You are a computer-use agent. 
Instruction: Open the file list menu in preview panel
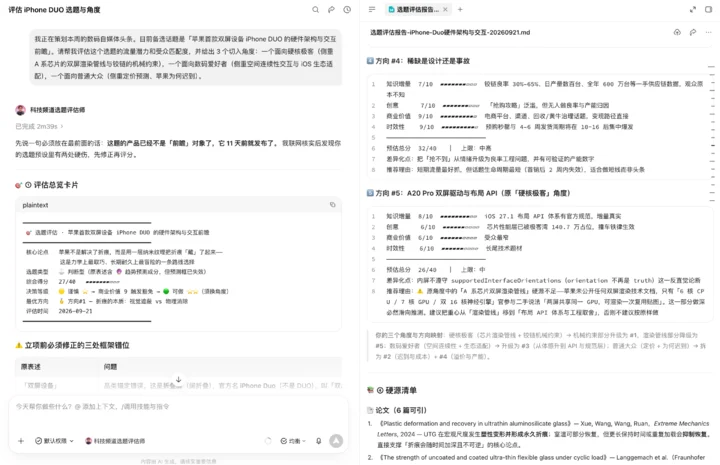(x=372, y=9)
